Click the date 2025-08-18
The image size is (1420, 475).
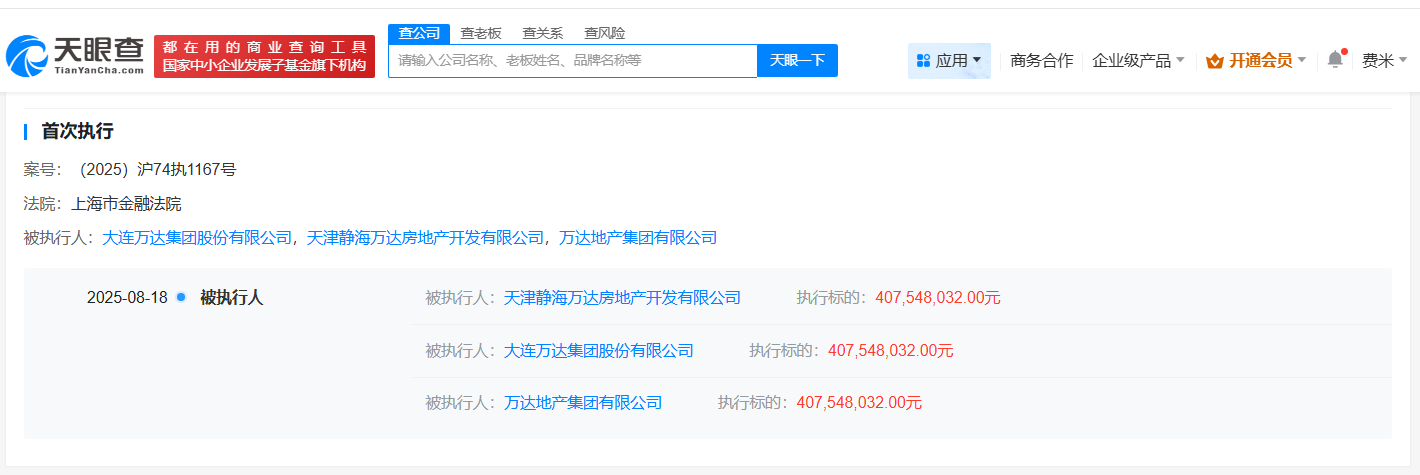(127, 298)
